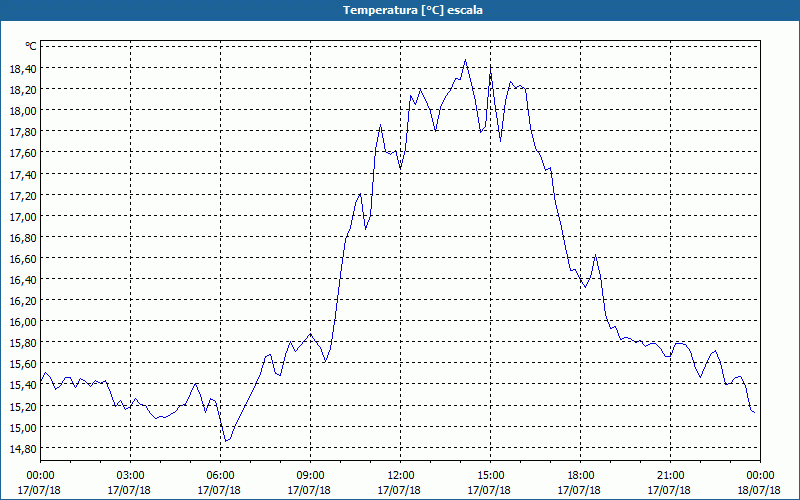Click the 15,80 y-axis value
The width and height of the screenshot is (800, 500).
tap(23, 342)
